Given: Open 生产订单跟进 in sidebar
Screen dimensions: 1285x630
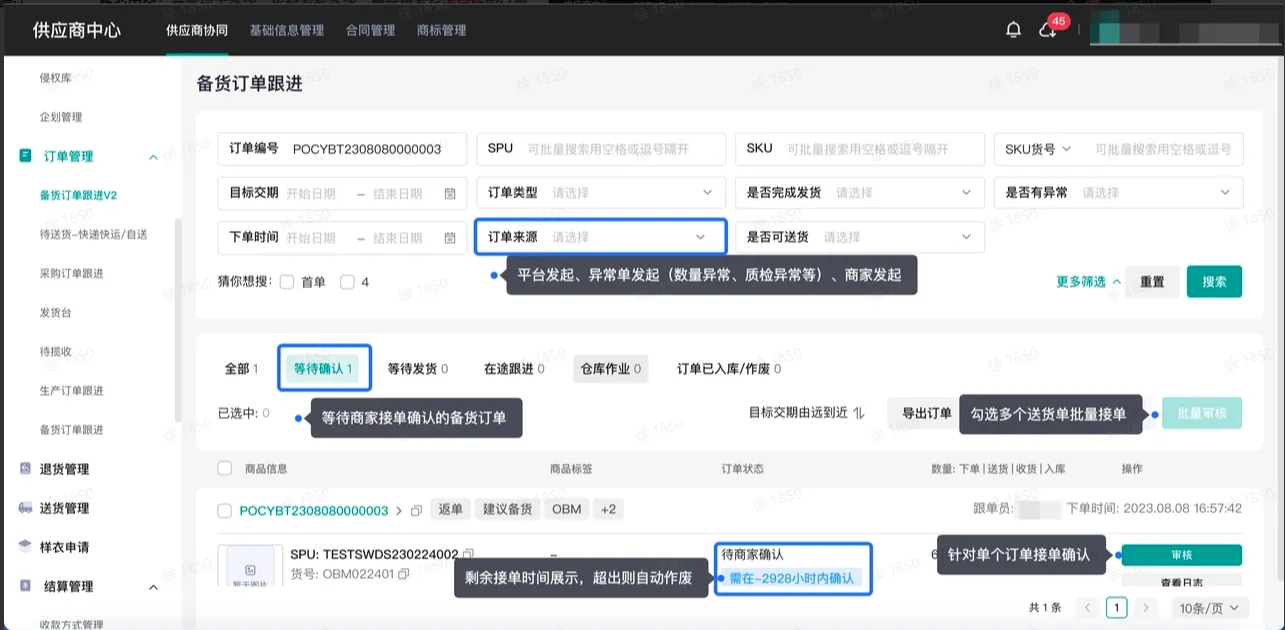Looking at the screenshot, I should (x=71, y=391).
